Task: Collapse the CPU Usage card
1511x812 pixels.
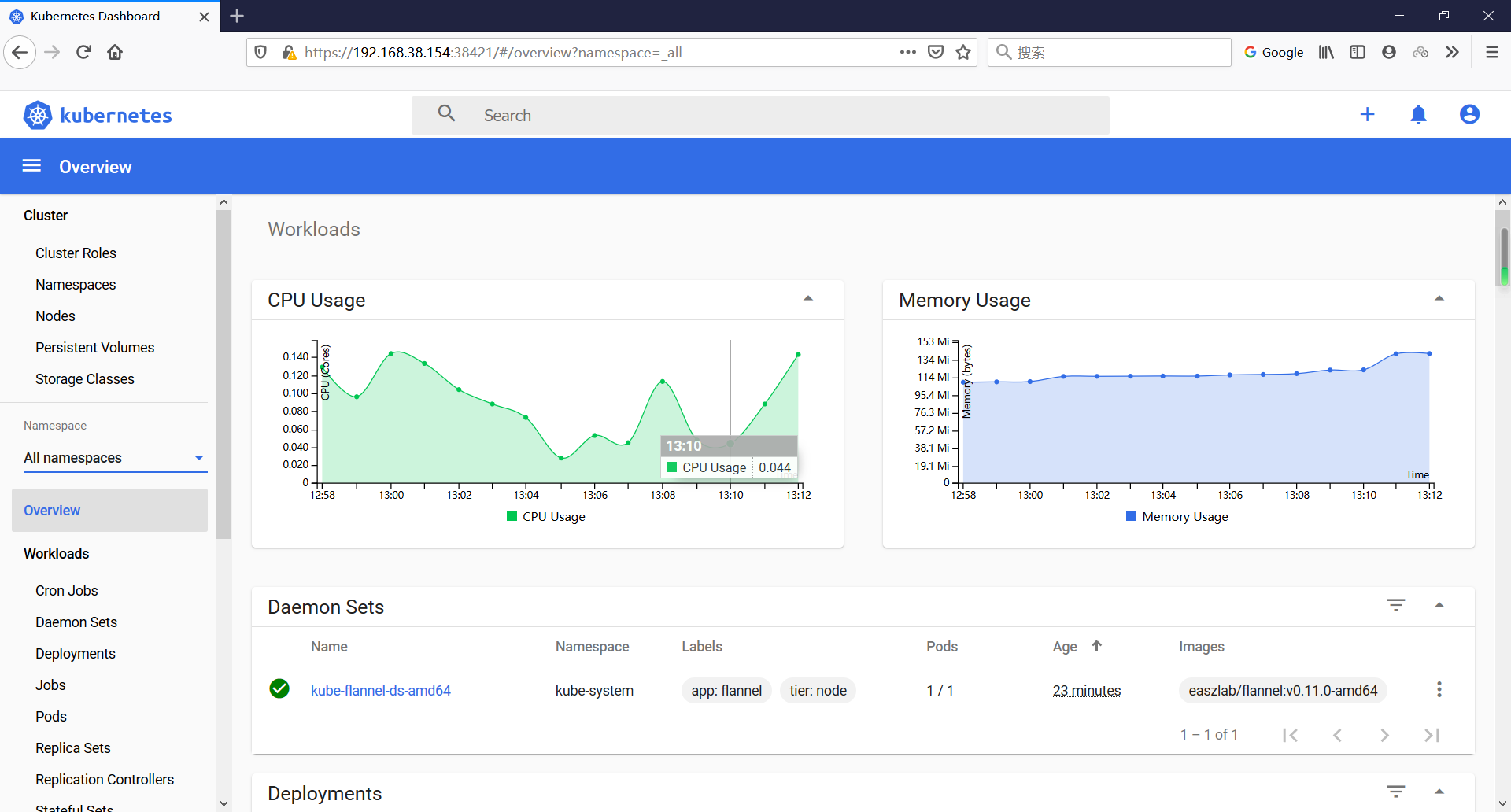Action: click(808, 299)
